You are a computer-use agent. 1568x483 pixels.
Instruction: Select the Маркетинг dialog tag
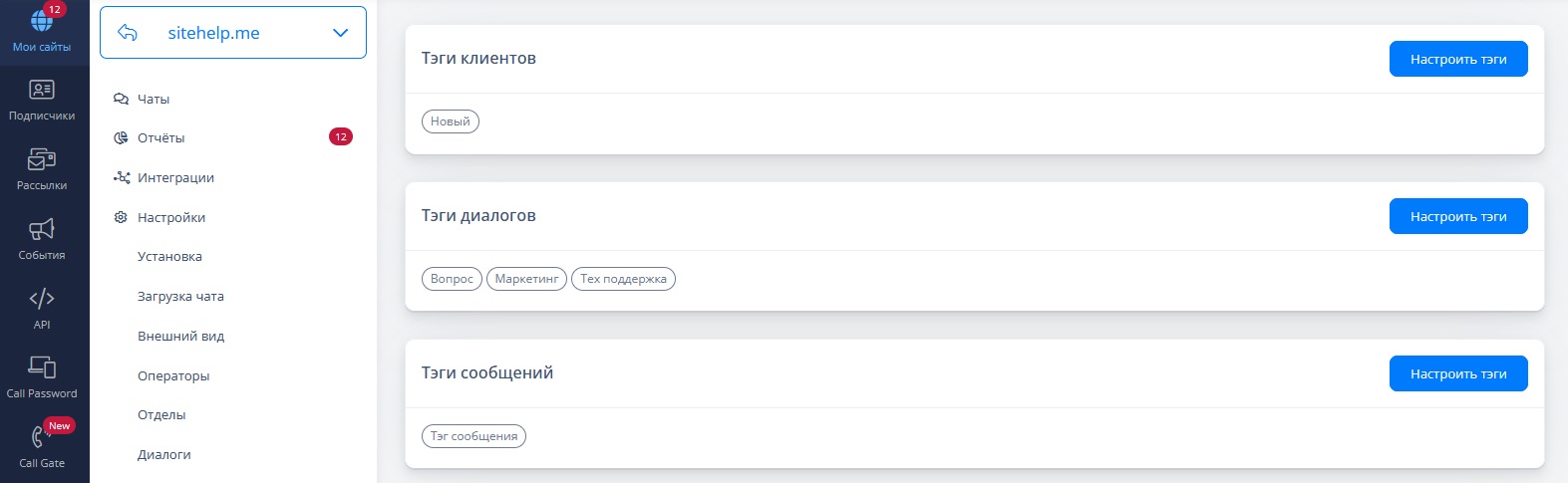526,279
